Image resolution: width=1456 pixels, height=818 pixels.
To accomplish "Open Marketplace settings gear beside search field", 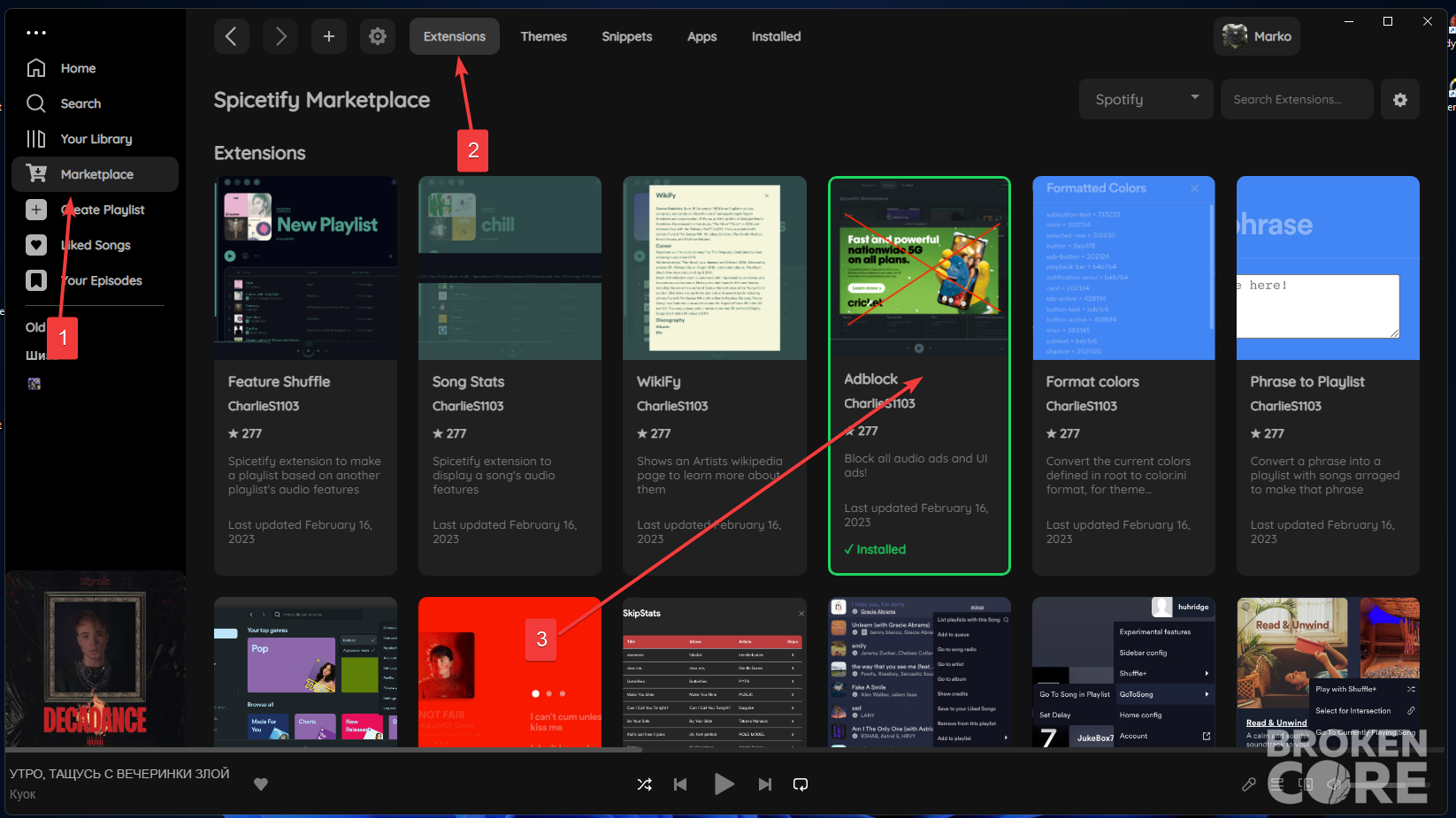I will 1400,100.
